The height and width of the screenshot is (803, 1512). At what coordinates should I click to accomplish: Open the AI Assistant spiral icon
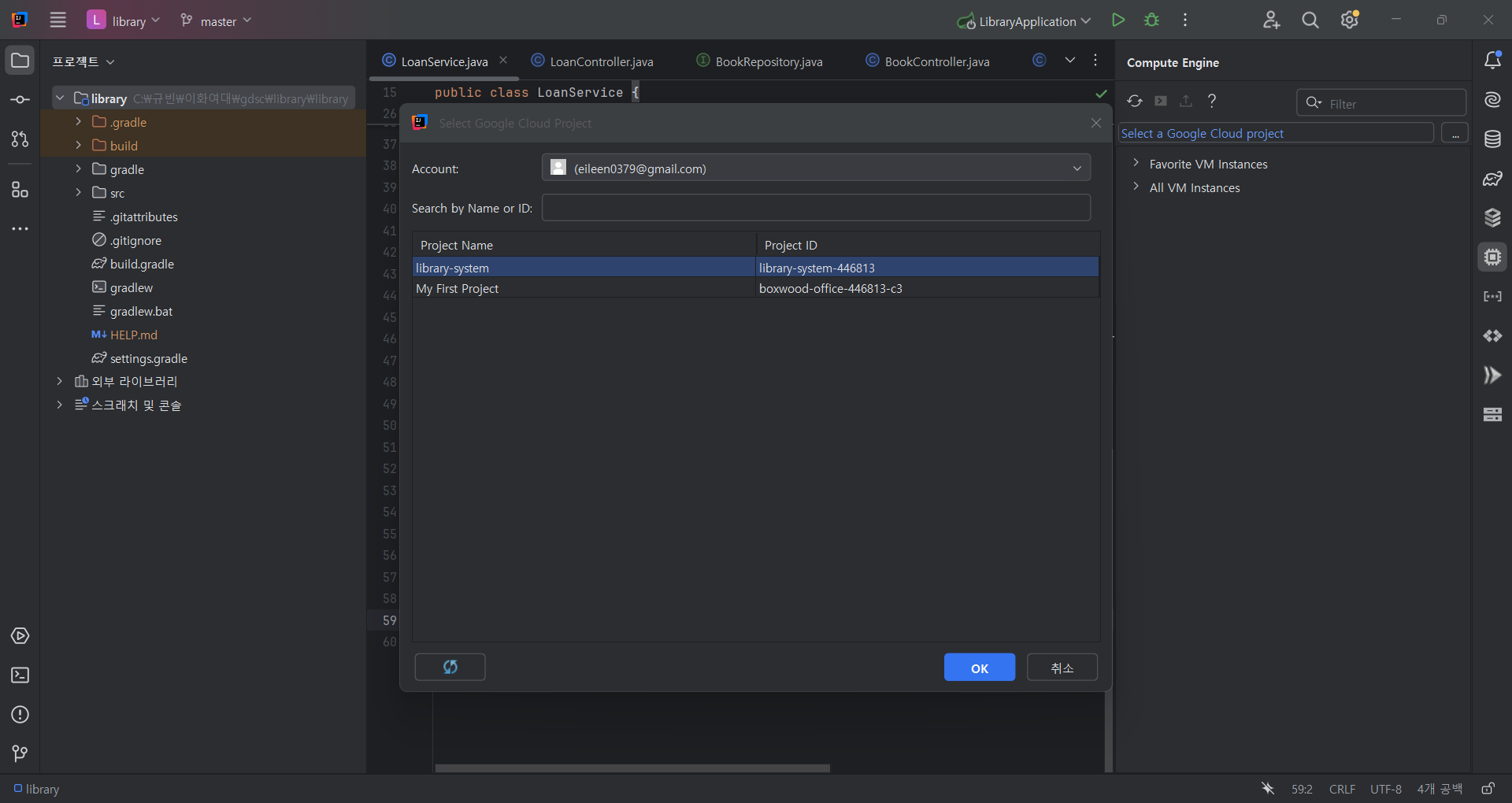(x=1492, y=100)
